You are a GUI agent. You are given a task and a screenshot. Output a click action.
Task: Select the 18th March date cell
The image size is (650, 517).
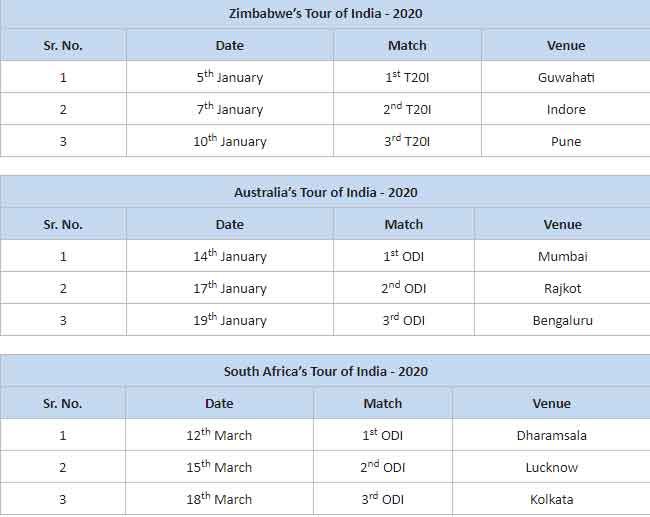[219, 499]
